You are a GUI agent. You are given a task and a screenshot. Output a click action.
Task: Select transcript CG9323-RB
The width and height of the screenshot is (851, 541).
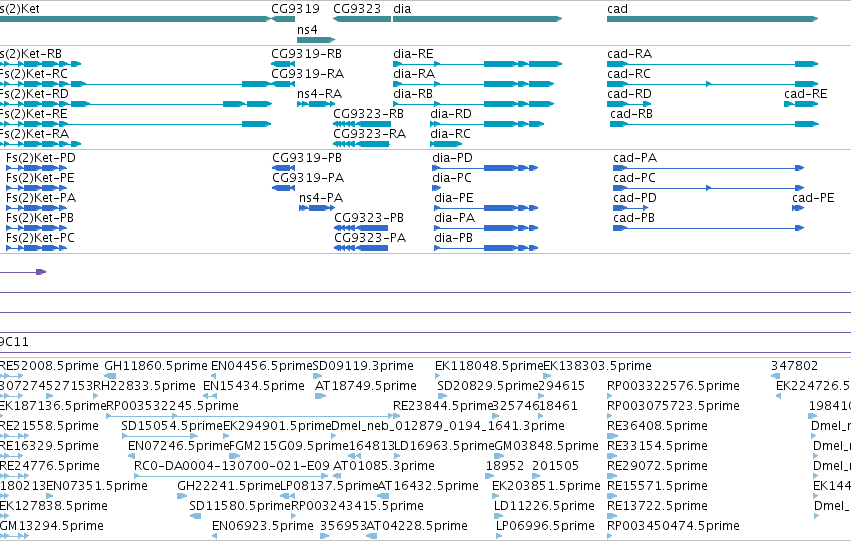(362, 124)
